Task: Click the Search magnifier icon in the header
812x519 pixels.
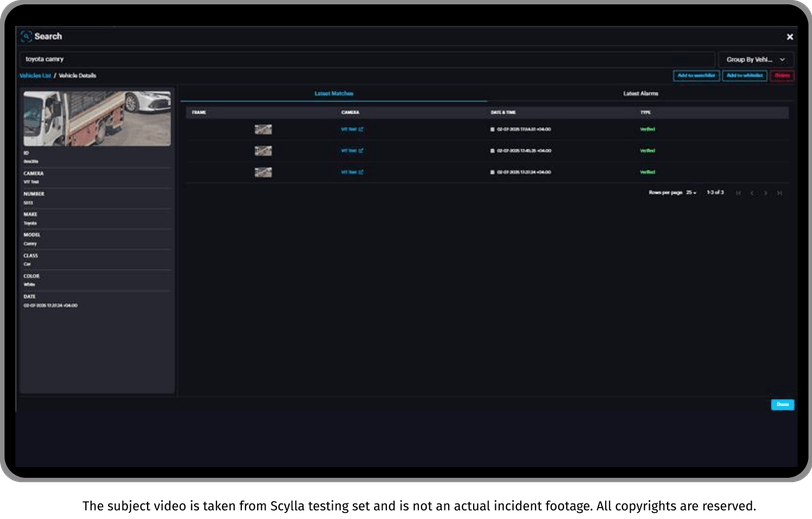Action: click(26, 36)
